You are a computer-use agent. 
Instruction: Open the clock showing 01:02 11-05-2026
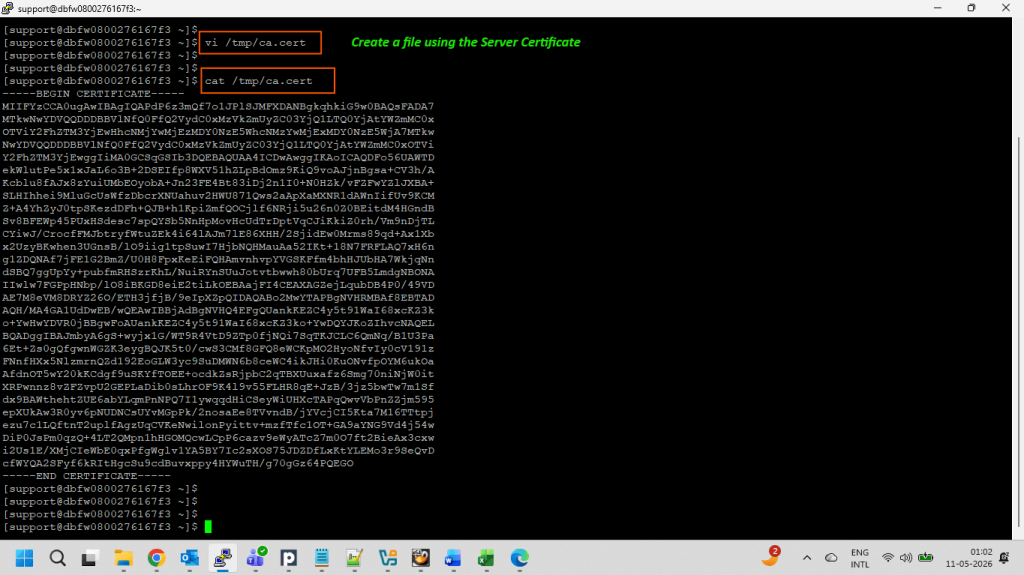pyautogui.click(x=968, y=558)
